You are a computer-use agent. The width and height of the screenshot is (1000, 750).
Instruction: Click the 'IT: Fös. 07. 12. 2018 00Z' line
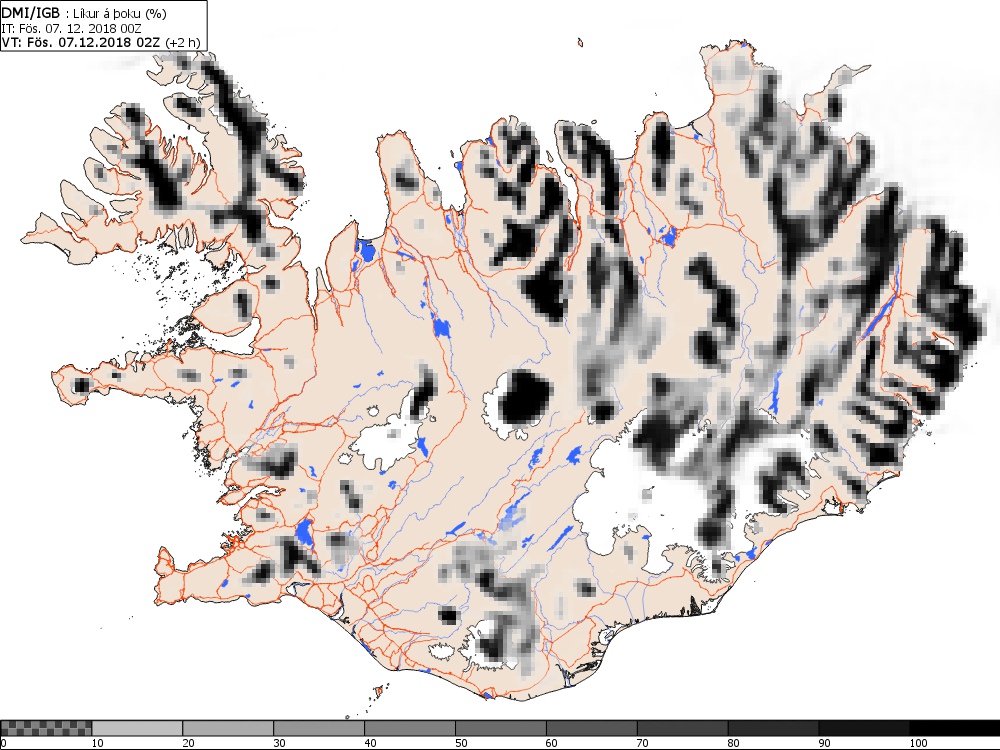71,29
